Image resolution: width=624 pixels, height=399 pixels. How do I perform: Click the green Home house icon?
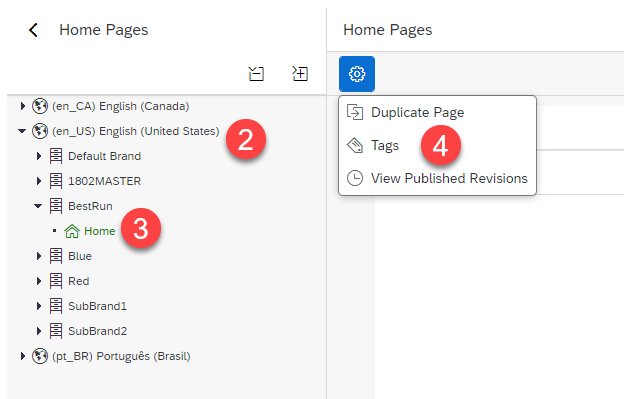point(72,231)
